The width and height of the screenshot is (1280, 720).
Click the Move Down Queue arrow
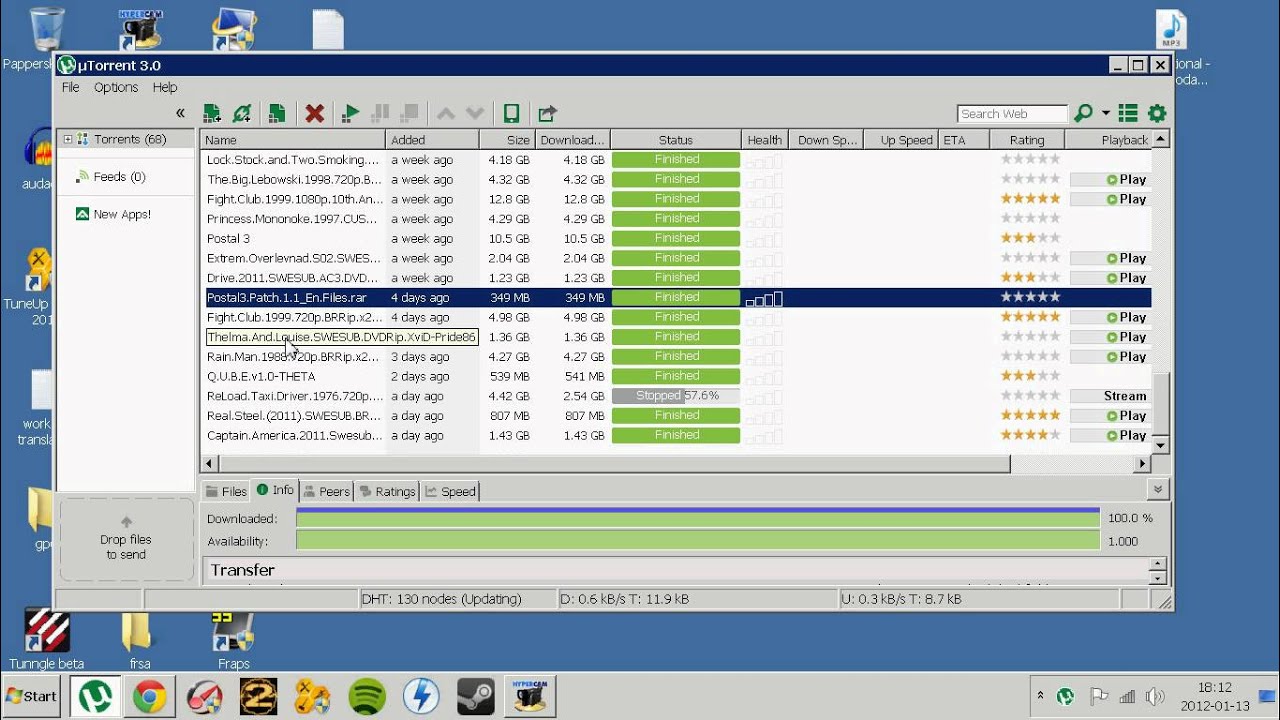point(475,113)
